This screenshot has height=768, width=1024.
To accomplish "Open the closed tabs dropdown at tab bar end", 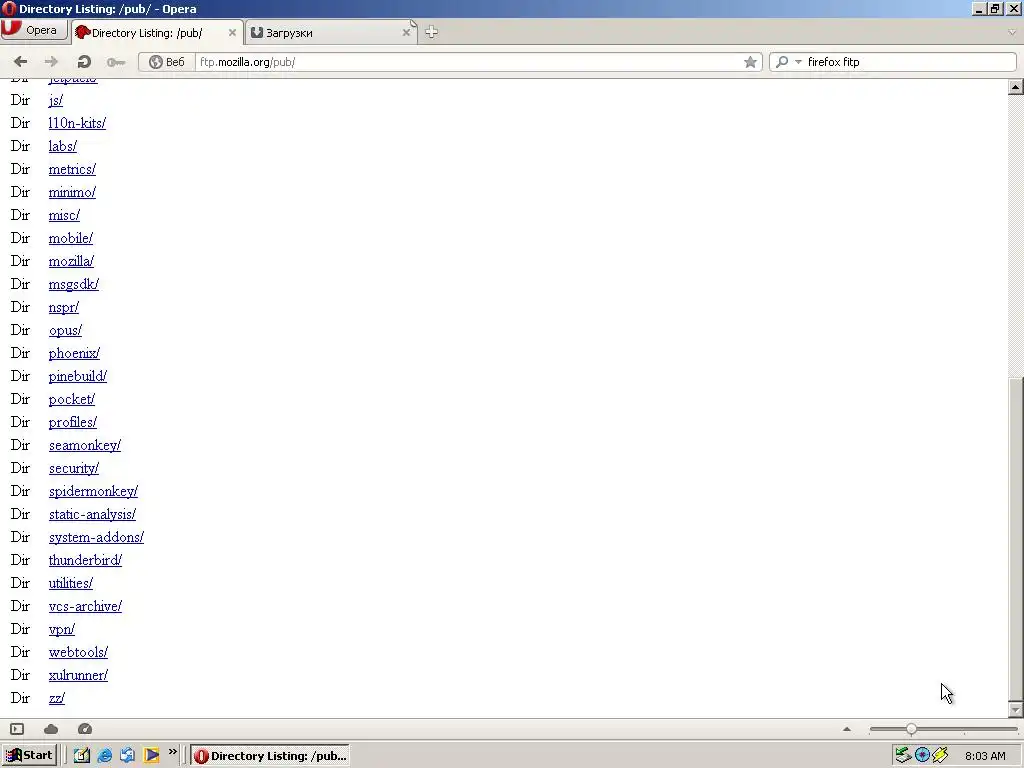I will [x=1012, y=32].
